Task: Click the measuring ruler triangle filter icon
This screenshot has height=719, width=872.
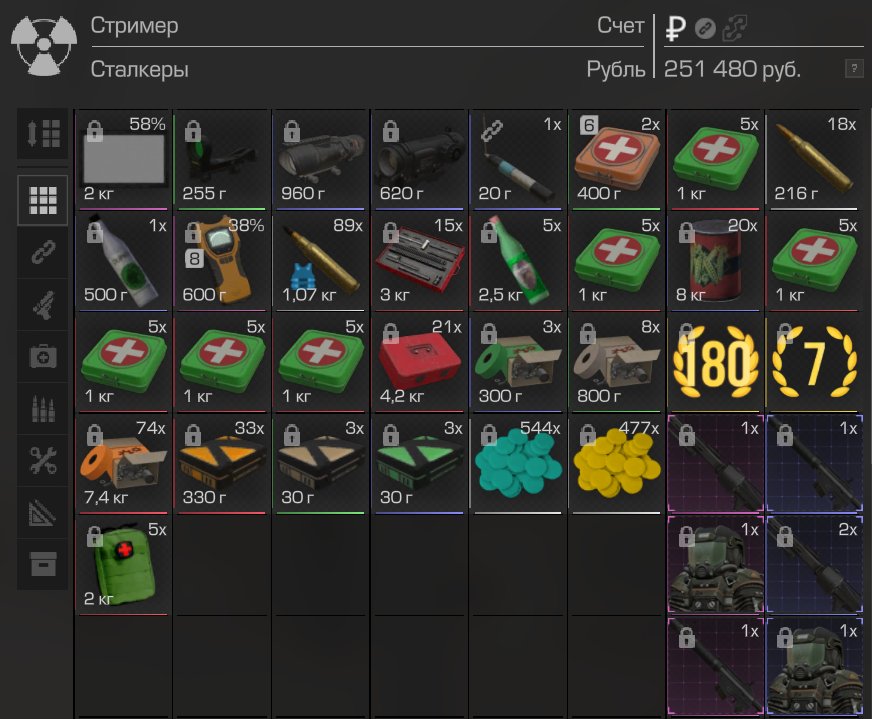Action: [x=43, y=513]
